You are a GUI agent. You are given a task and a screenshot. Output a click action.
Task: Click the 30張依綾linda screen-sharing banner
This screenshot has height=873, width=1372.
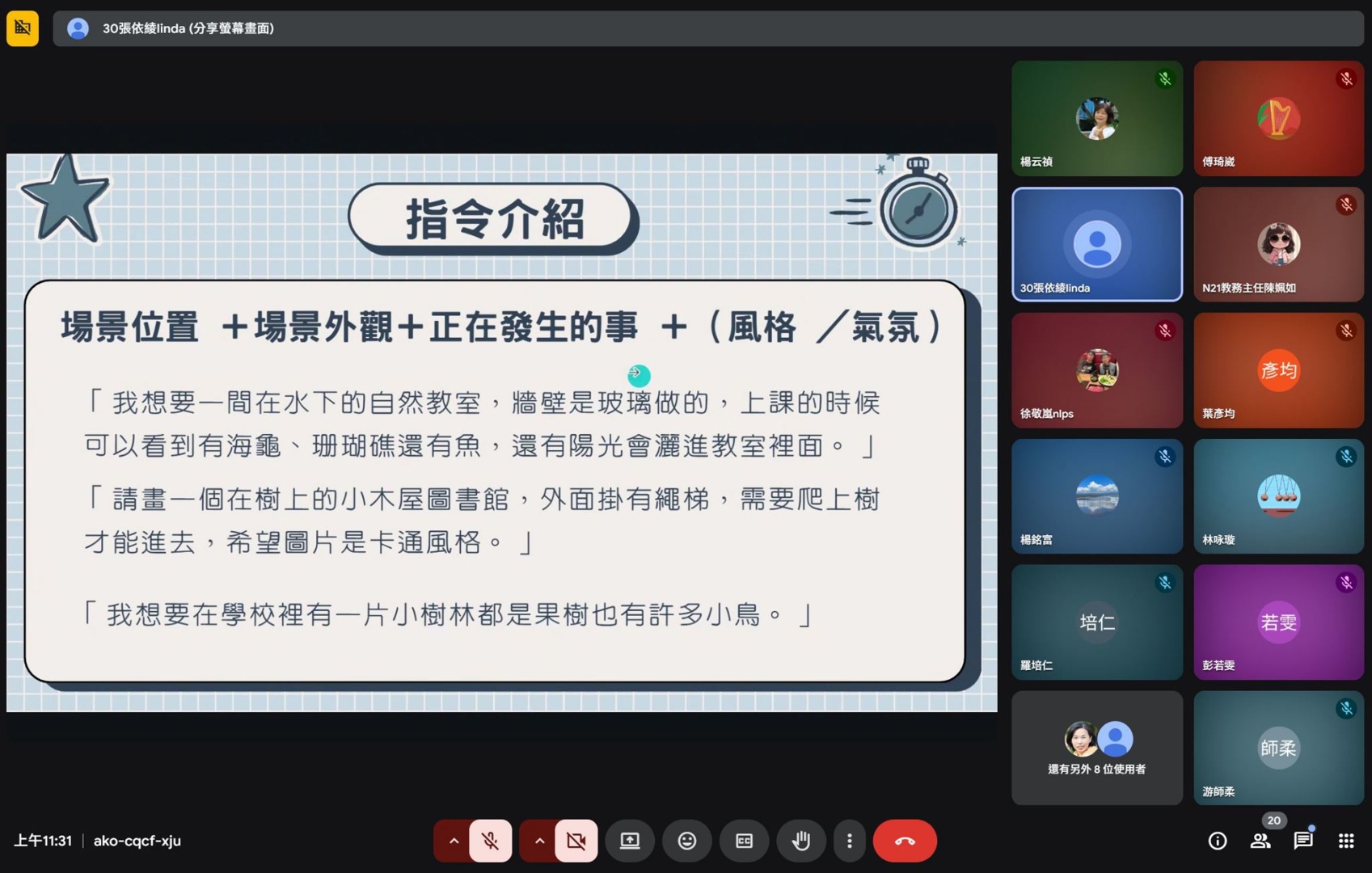[x=188, y=28]
